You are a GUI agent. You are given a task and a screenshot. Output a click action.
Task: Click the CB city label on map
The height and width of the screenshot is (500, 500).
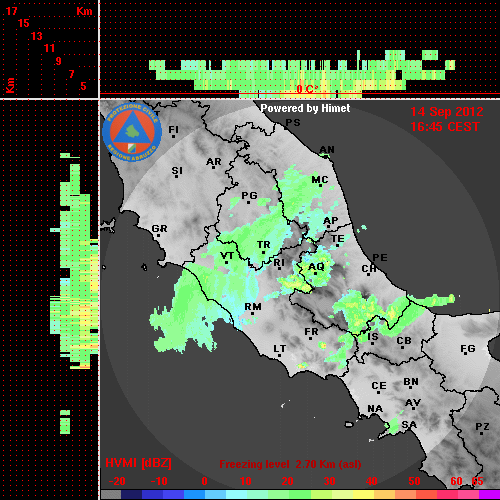coord(404,341)
